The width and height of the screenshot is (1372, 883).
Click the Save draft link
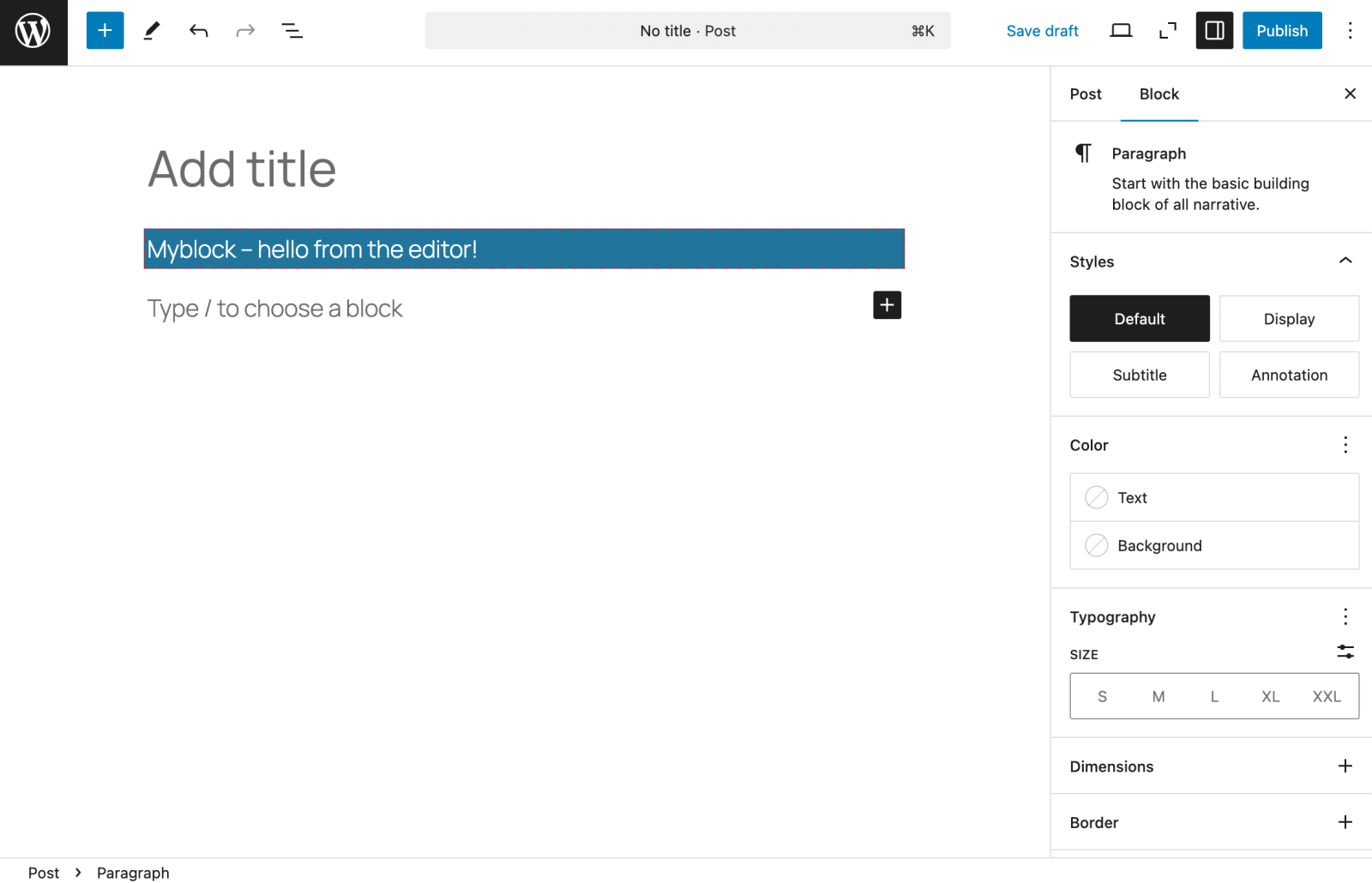[x=1042, y=31]
